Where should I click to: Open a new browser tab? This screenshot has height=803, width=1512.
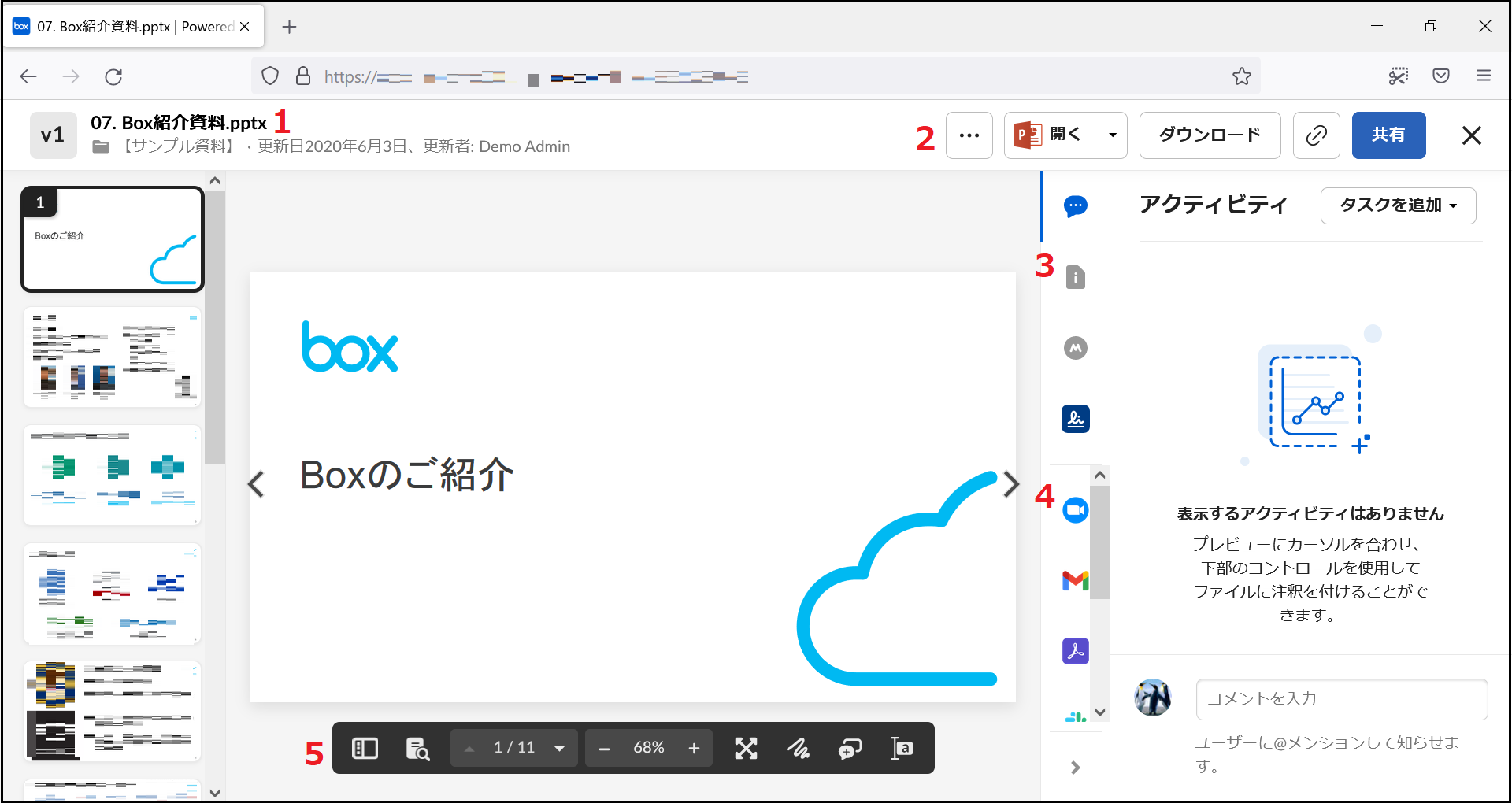click(289, 27)
